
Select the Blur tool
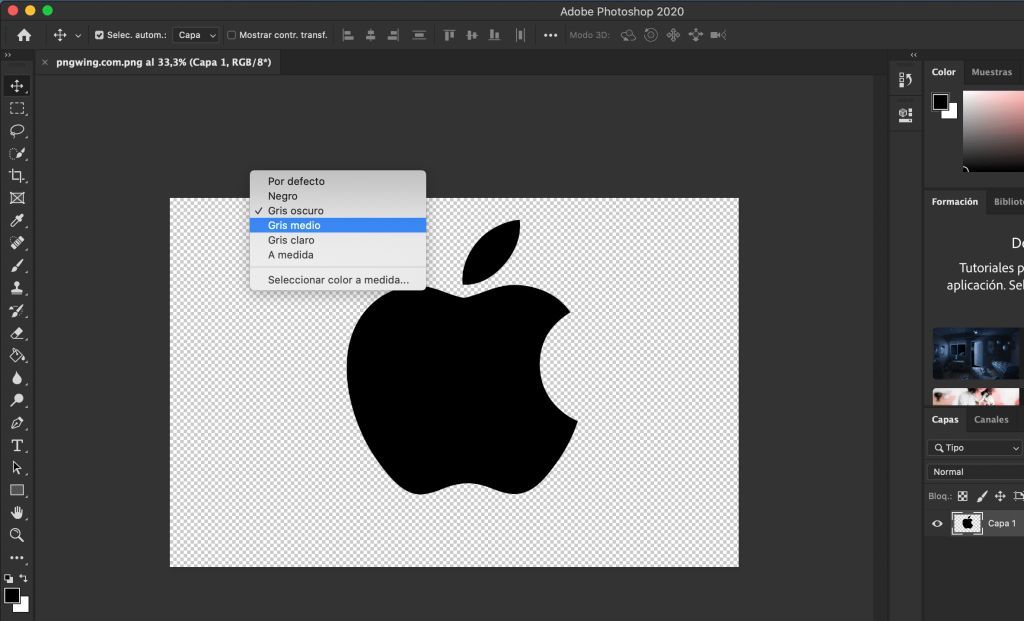click(17, 378)
